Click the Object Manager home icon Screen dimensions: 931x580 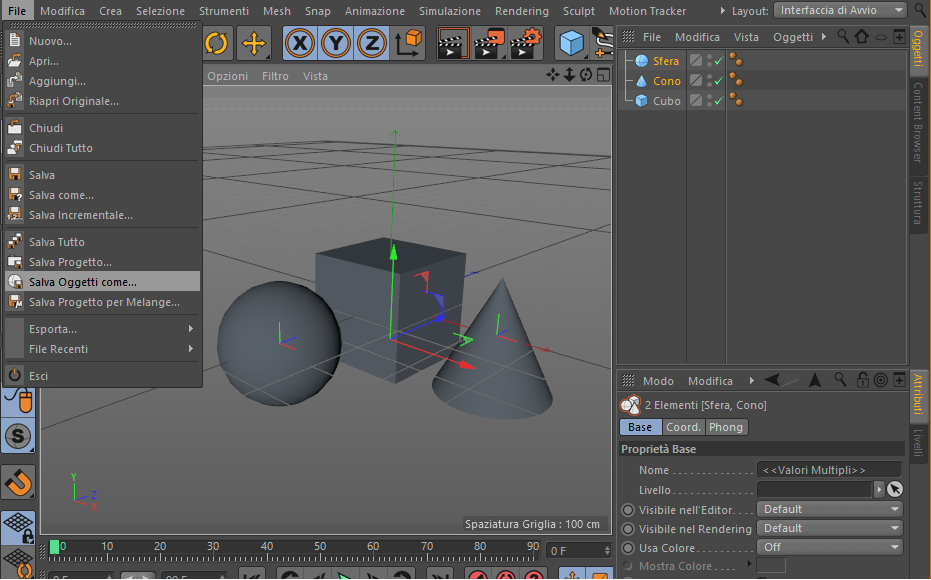coord(862,37)
